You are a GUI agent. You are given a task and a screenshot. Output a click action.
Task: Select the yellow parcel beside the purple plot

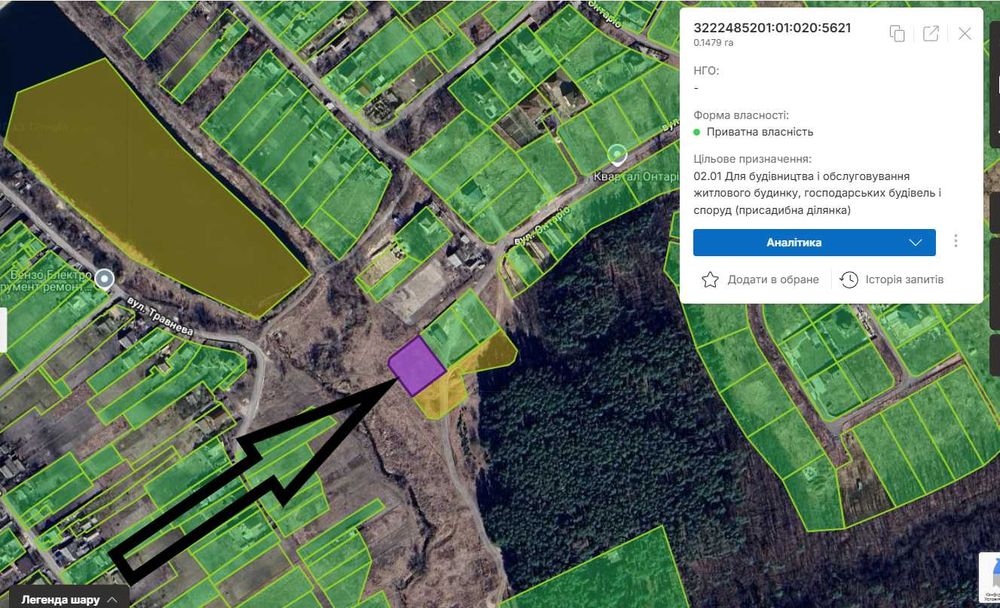(440, 397)
